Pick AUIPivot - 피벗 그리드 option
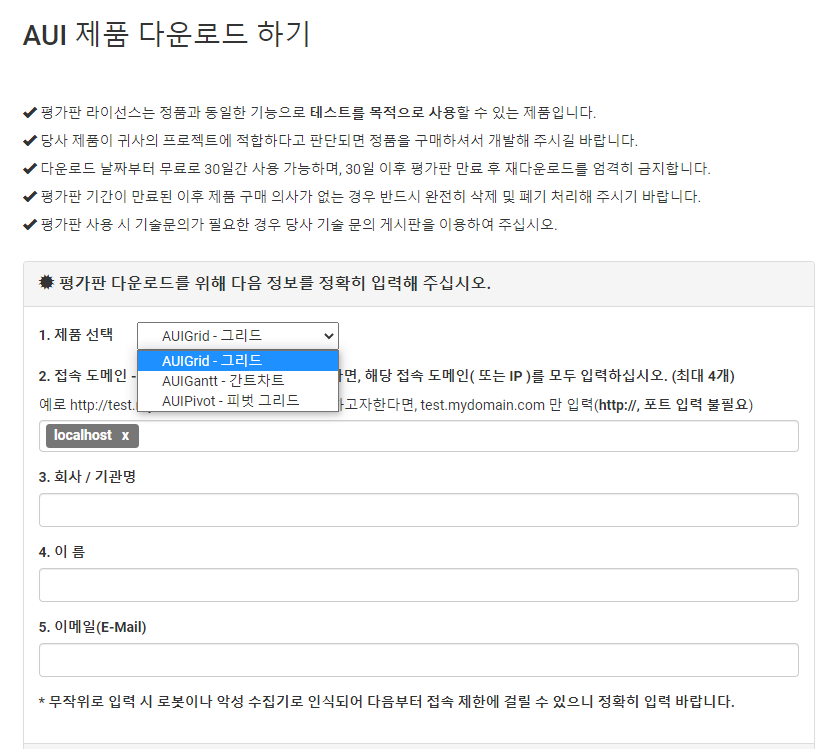The width and height of the screenshot is (826, 749). tap(238, 400)
